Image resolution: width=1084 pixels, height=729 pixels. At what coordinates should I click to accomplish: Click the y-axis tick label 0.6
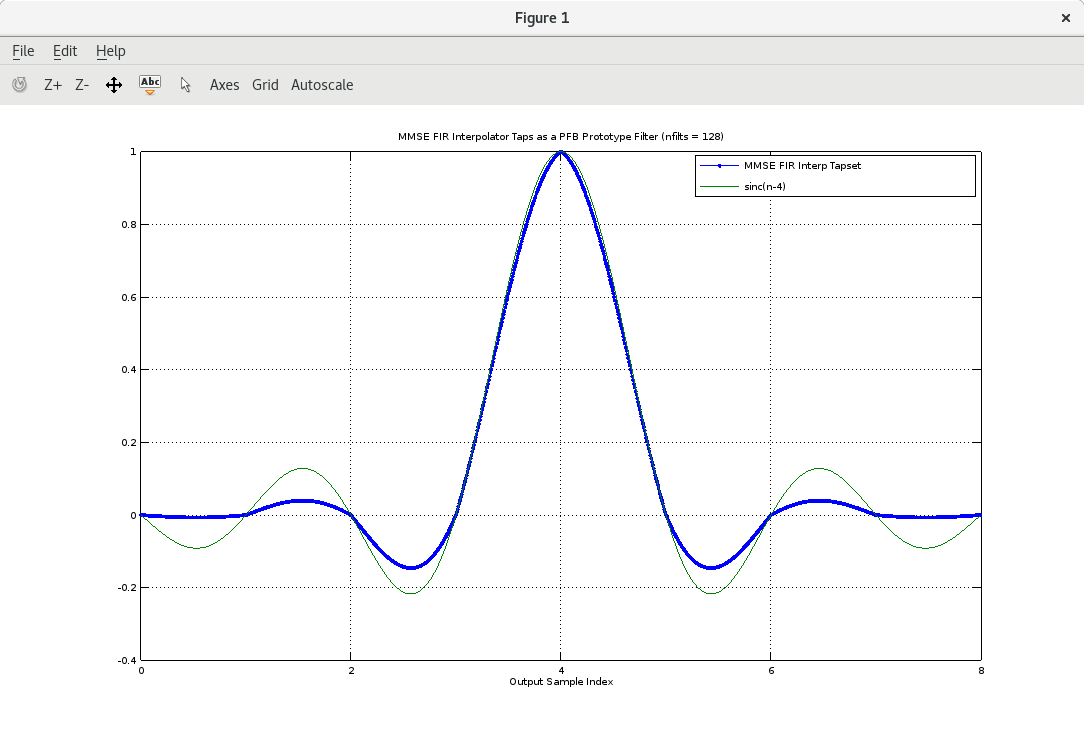tap(129, 297)
